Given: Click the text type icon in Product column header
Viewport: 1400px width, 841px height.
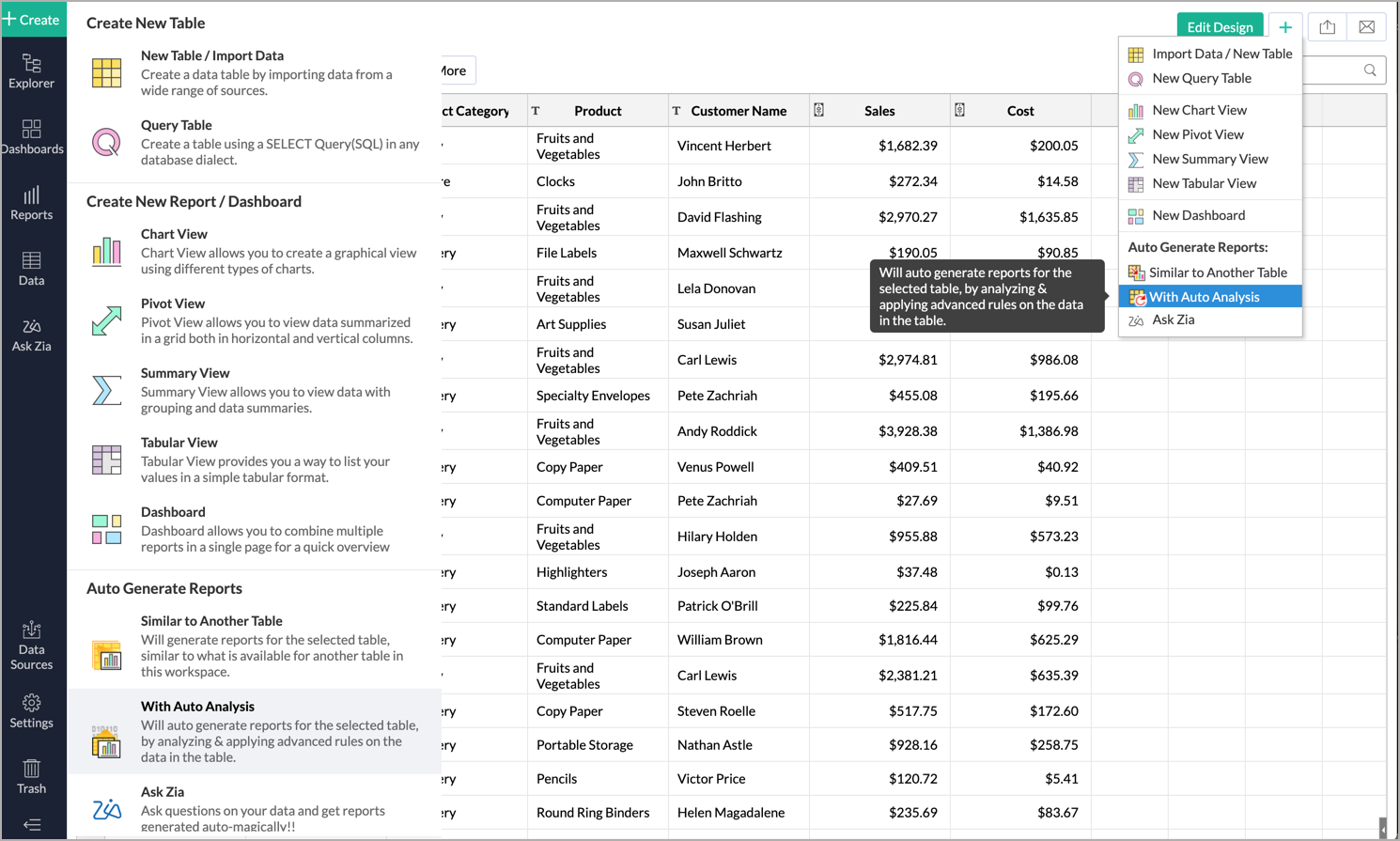Looking at the screenshot, I should click(536, 111).
